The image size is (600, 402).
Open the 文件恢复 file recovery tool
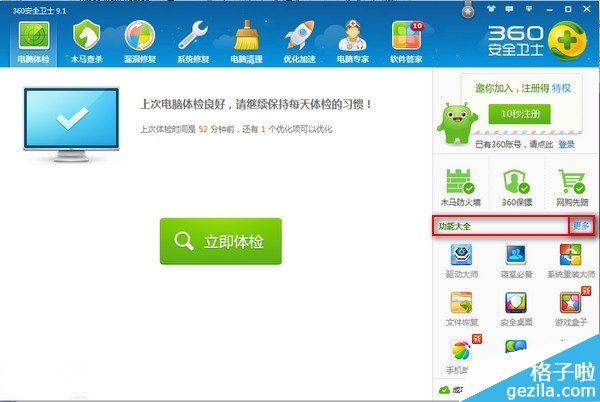point(461,309)
